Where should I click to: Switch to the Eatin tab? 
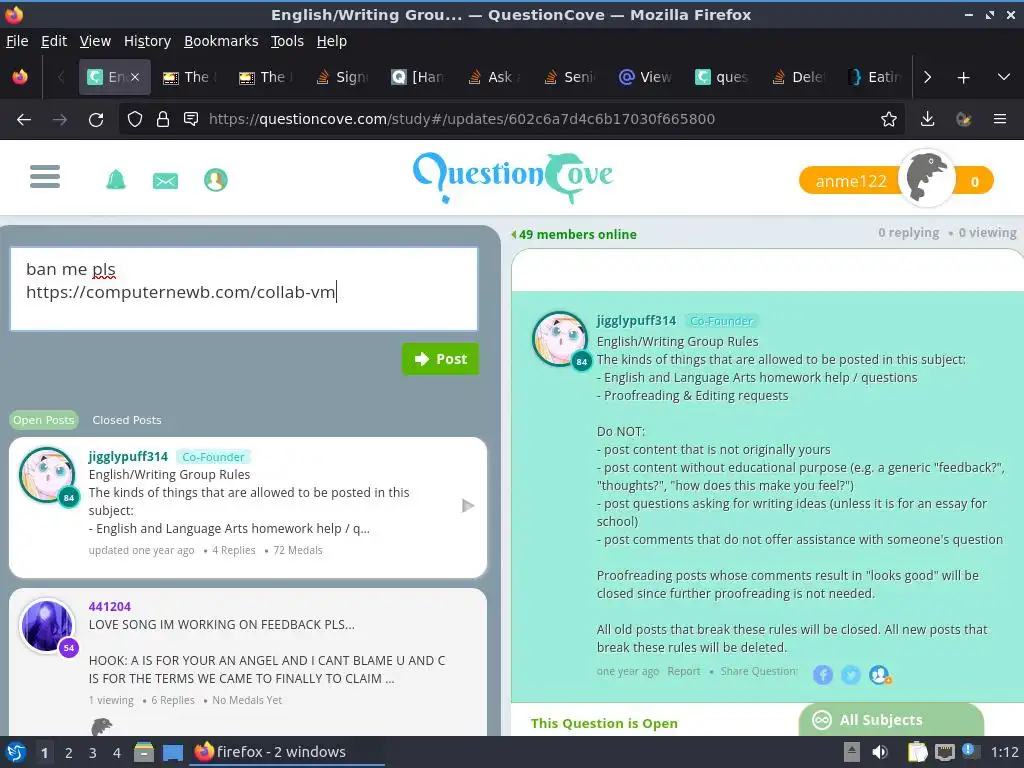[874, 77]
